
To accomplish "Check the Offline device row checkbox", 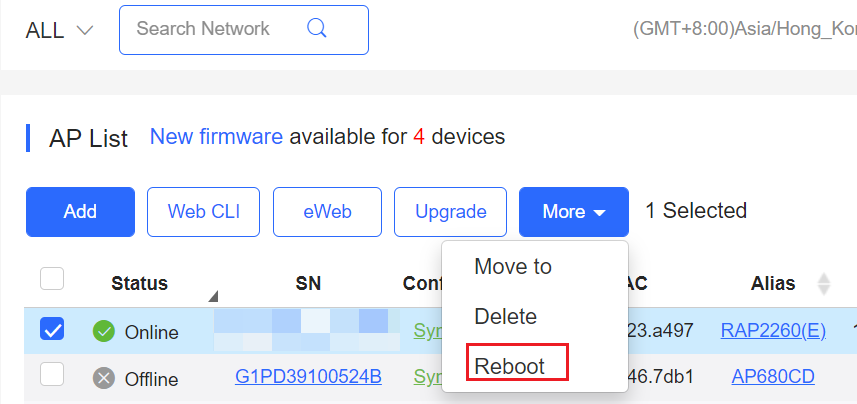I will coord(52,375).
